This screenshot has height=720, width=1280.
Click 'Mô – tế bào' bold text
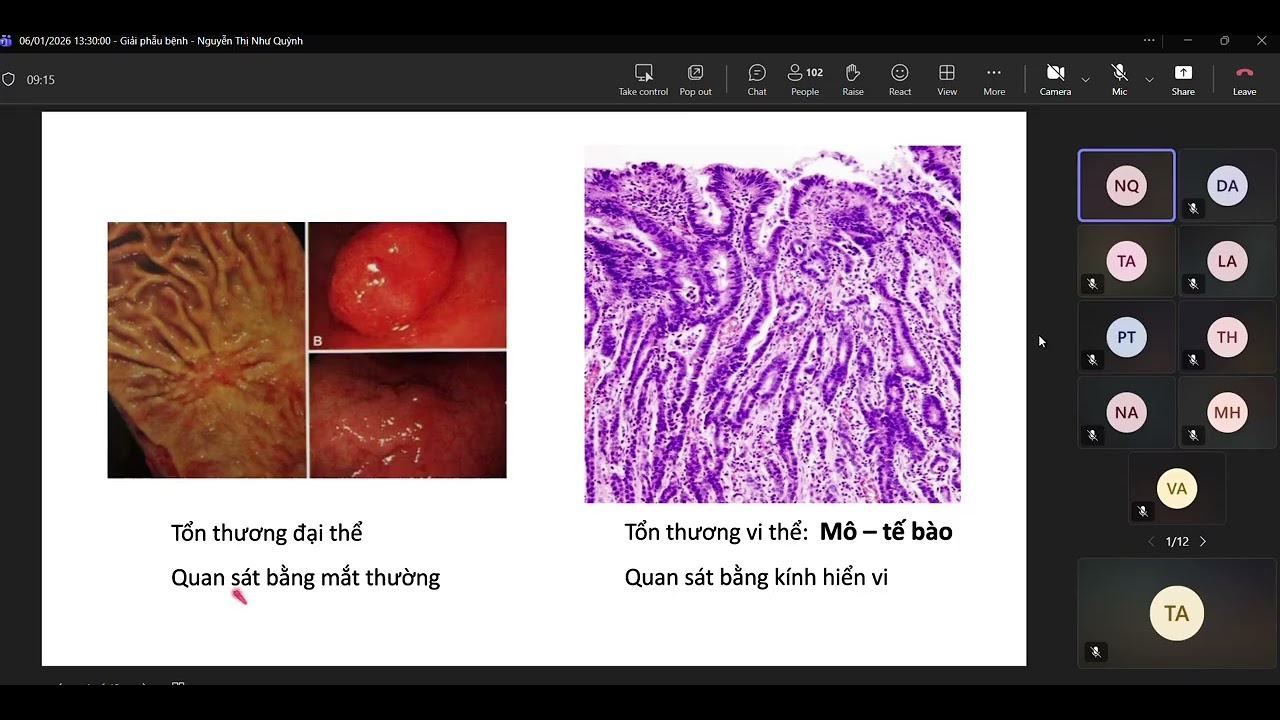(886, 532)
